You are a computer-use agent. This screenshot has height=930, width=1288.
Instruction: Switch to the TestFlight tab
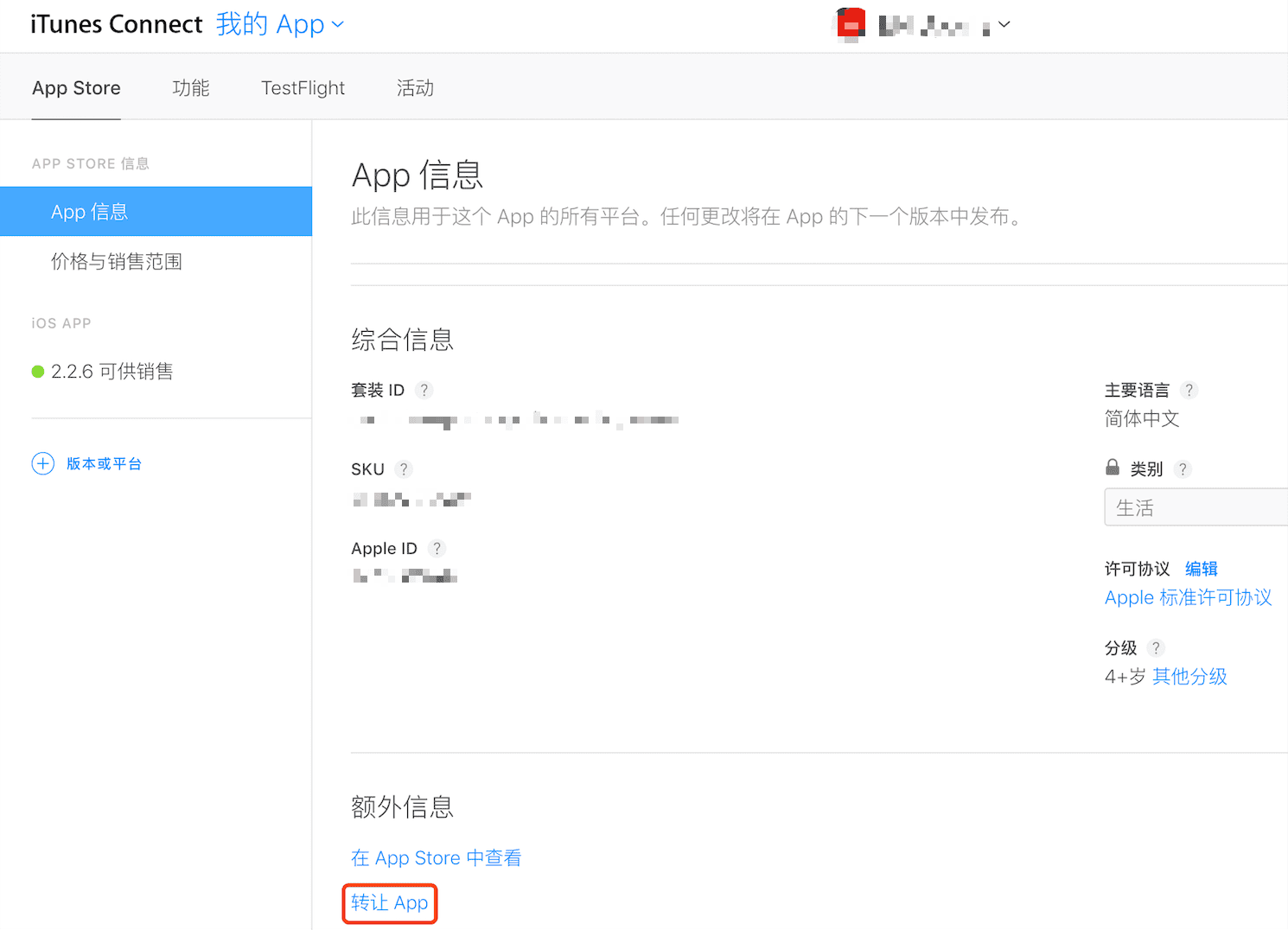(x=303, y=88)
